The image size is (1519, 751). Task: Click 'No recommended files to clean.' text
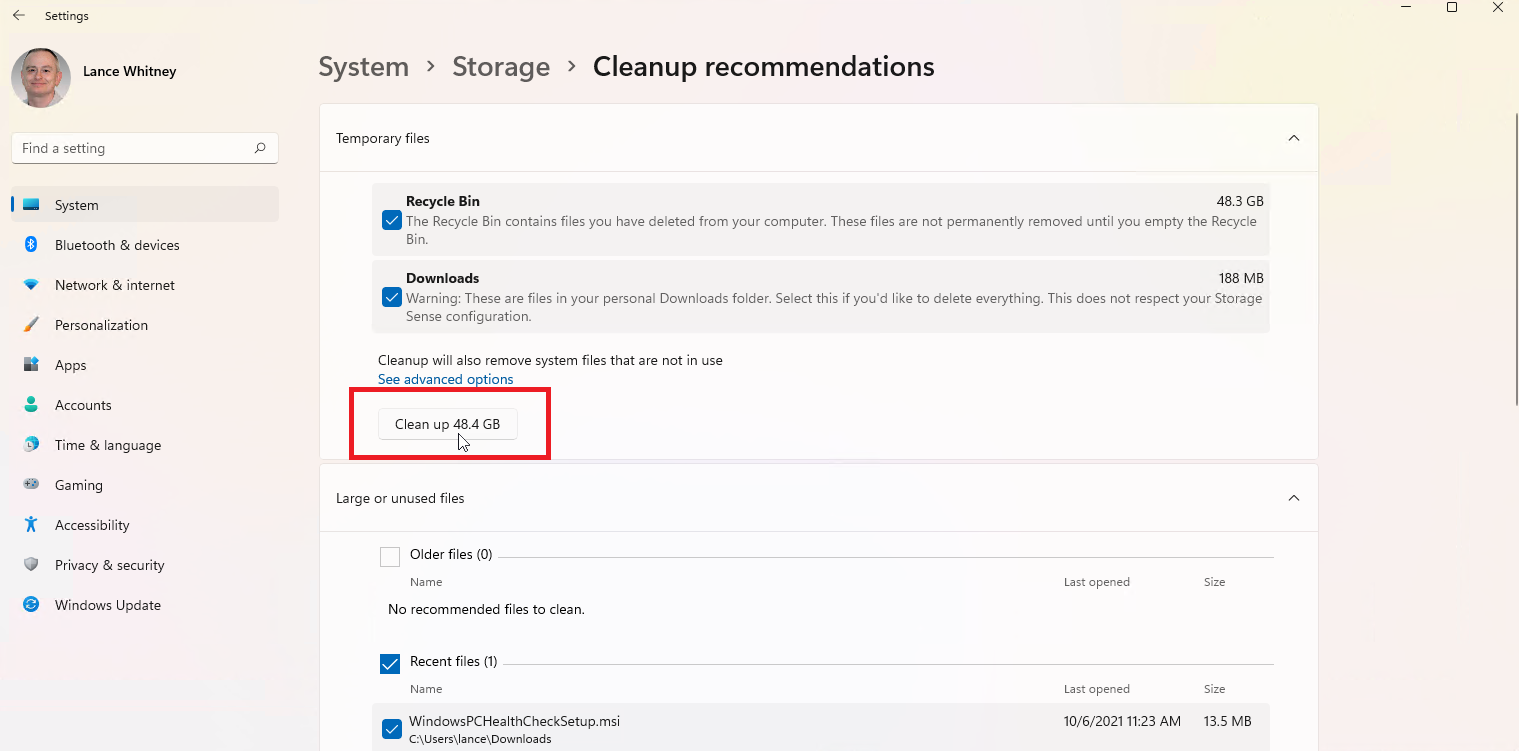(x=486, y=609)
